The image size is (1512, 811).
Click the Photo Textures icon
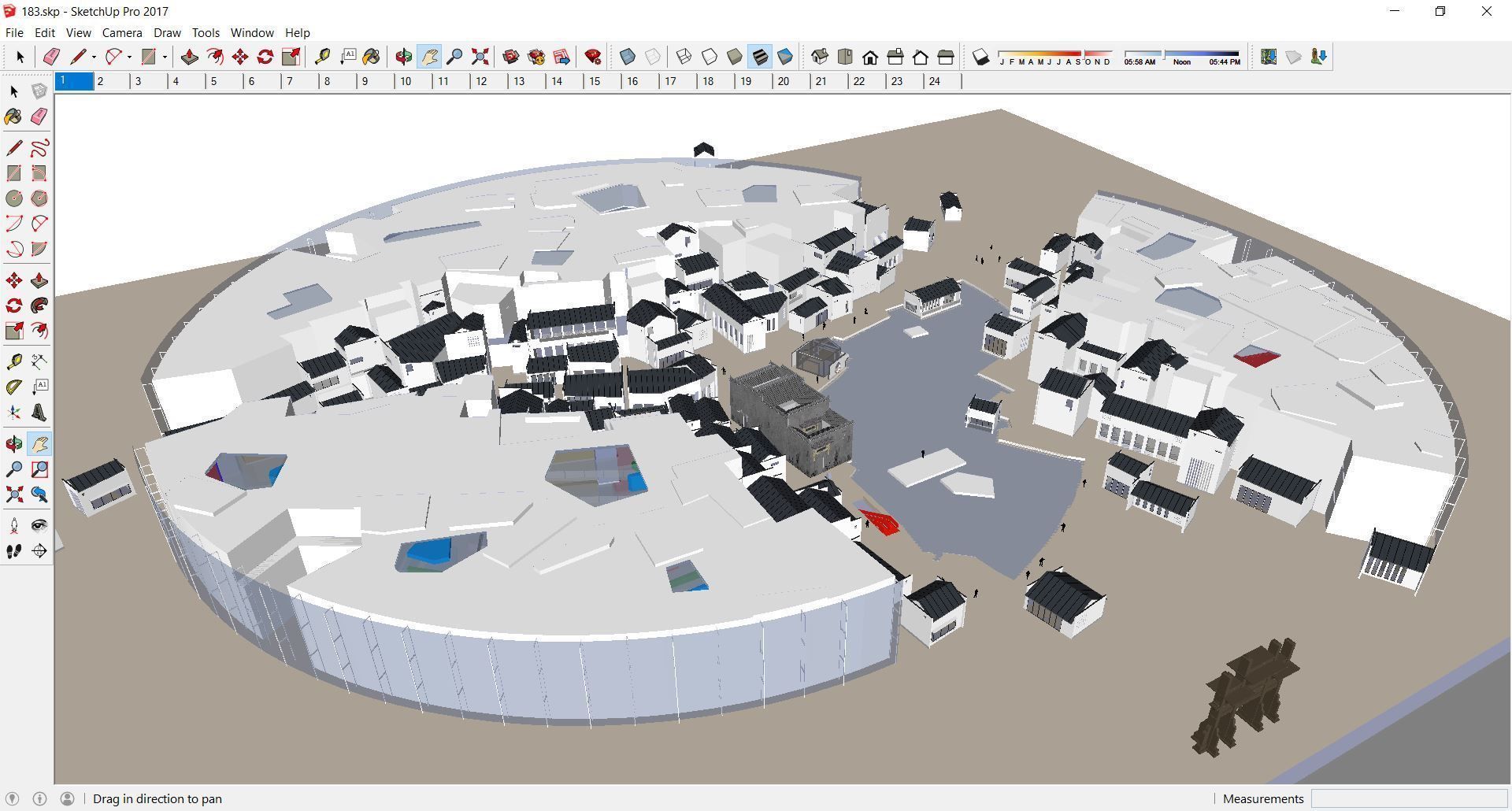coord(1319,57)
